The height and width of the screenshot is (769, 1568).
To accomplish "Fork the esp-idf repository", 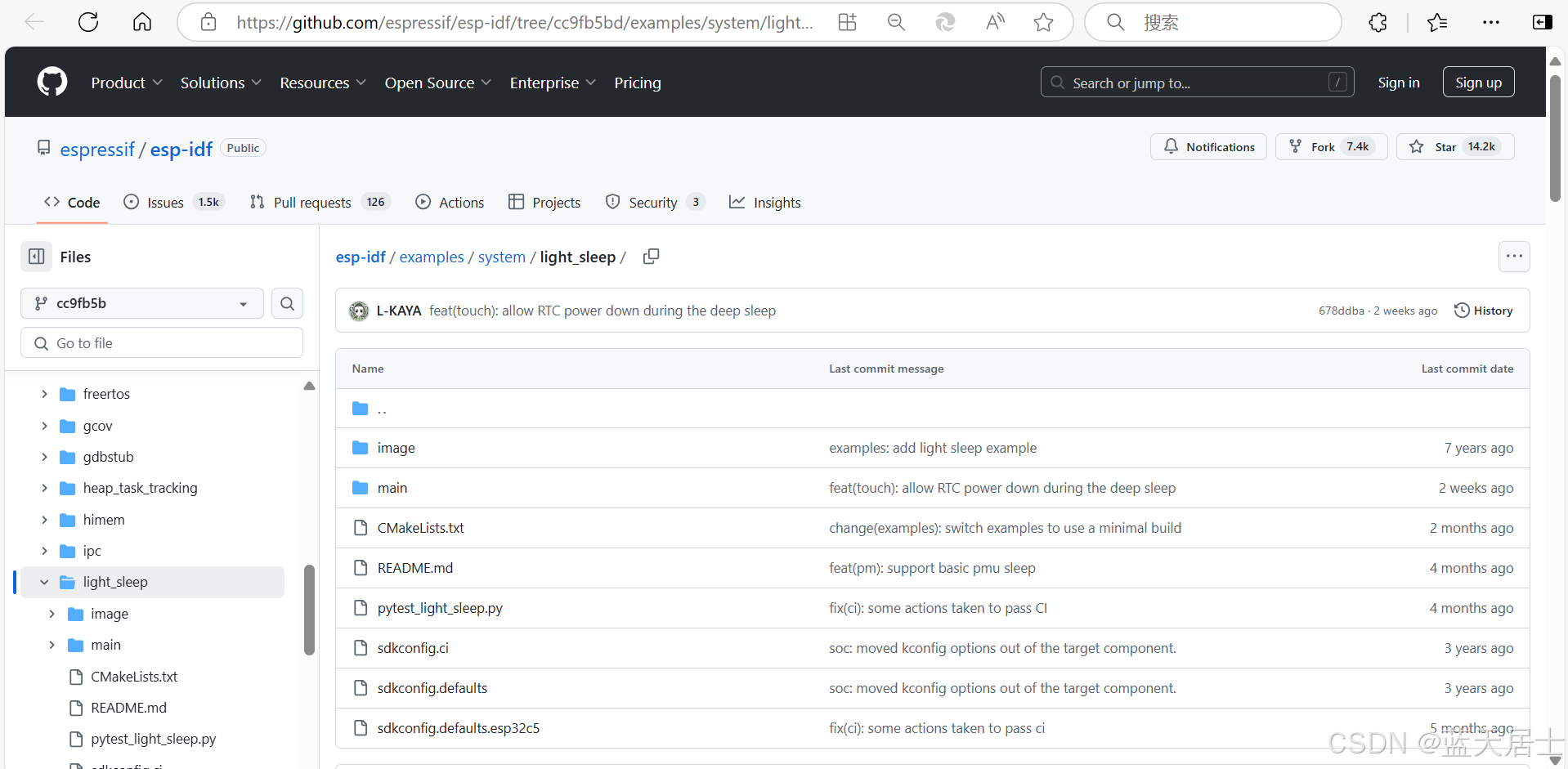I will [1331, 147].
